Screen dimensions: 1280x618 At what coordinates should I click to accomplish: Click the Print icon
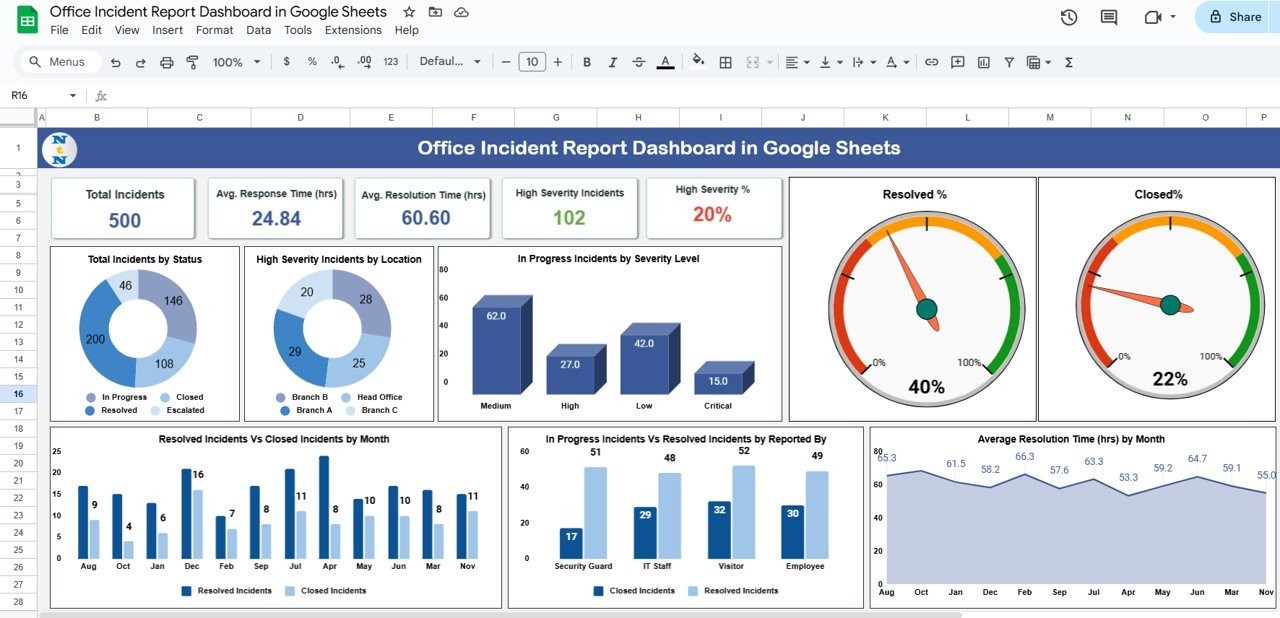pos(166,62)
